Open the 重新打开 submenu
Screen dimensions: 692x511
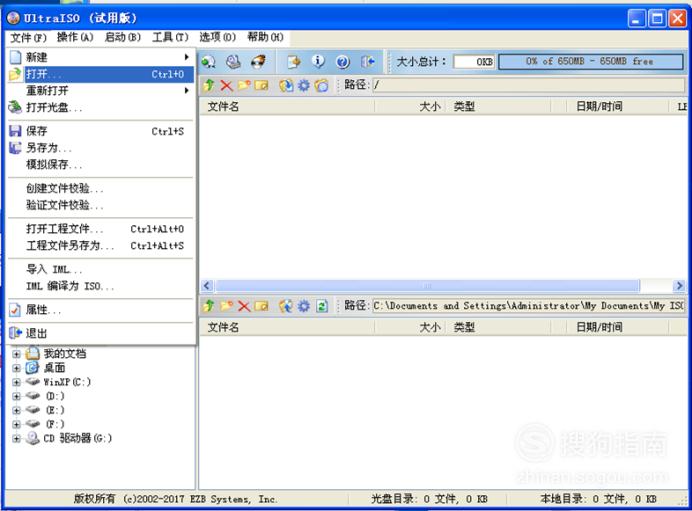tap(101, 90)
